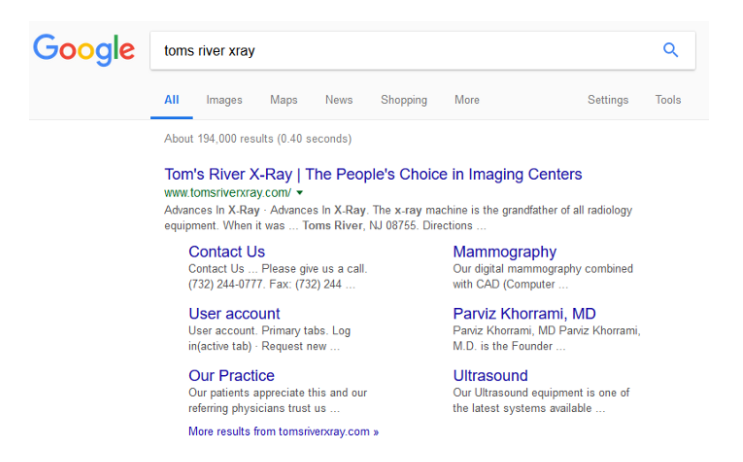Open the Contact Us sitelink
The width and height of the screenshot is (743, 462).
point(226,252)
